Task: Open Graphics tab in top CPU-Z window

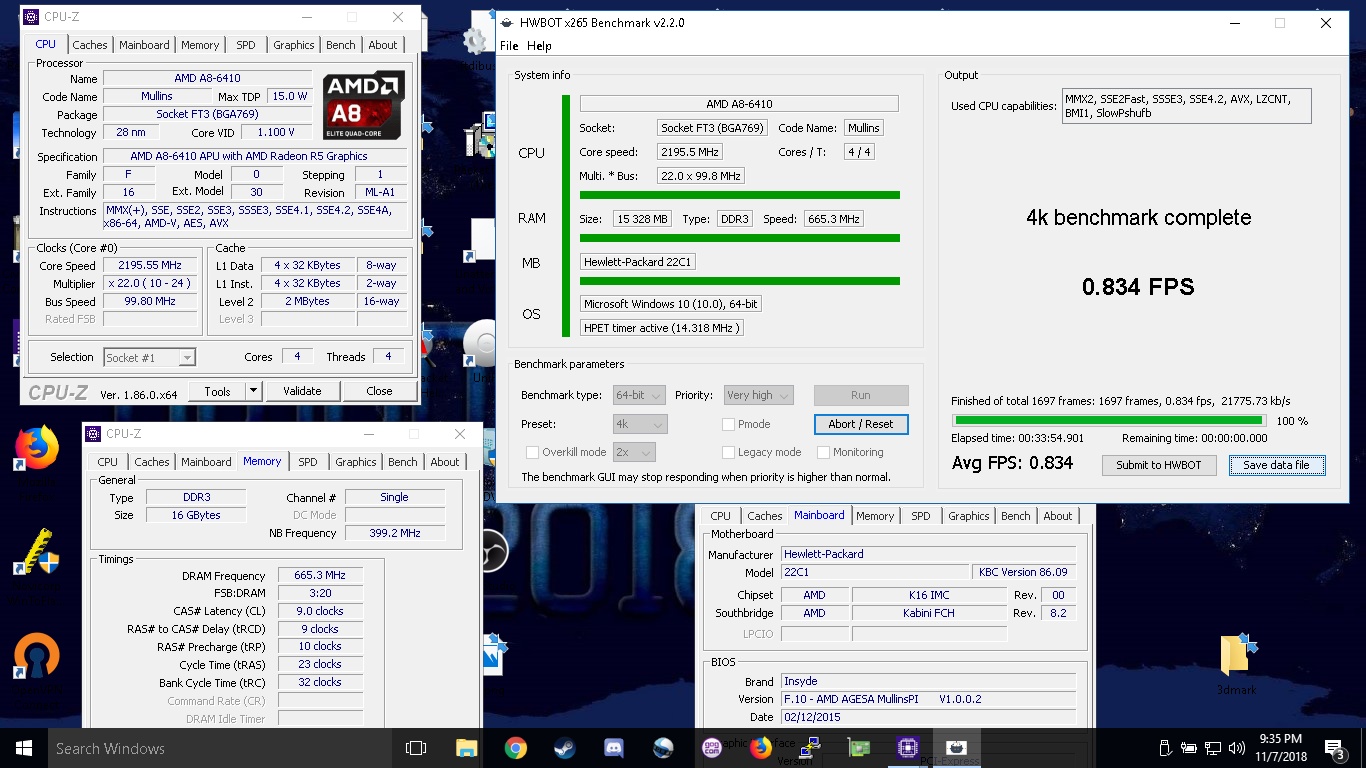Action: [x=294, y=45]
